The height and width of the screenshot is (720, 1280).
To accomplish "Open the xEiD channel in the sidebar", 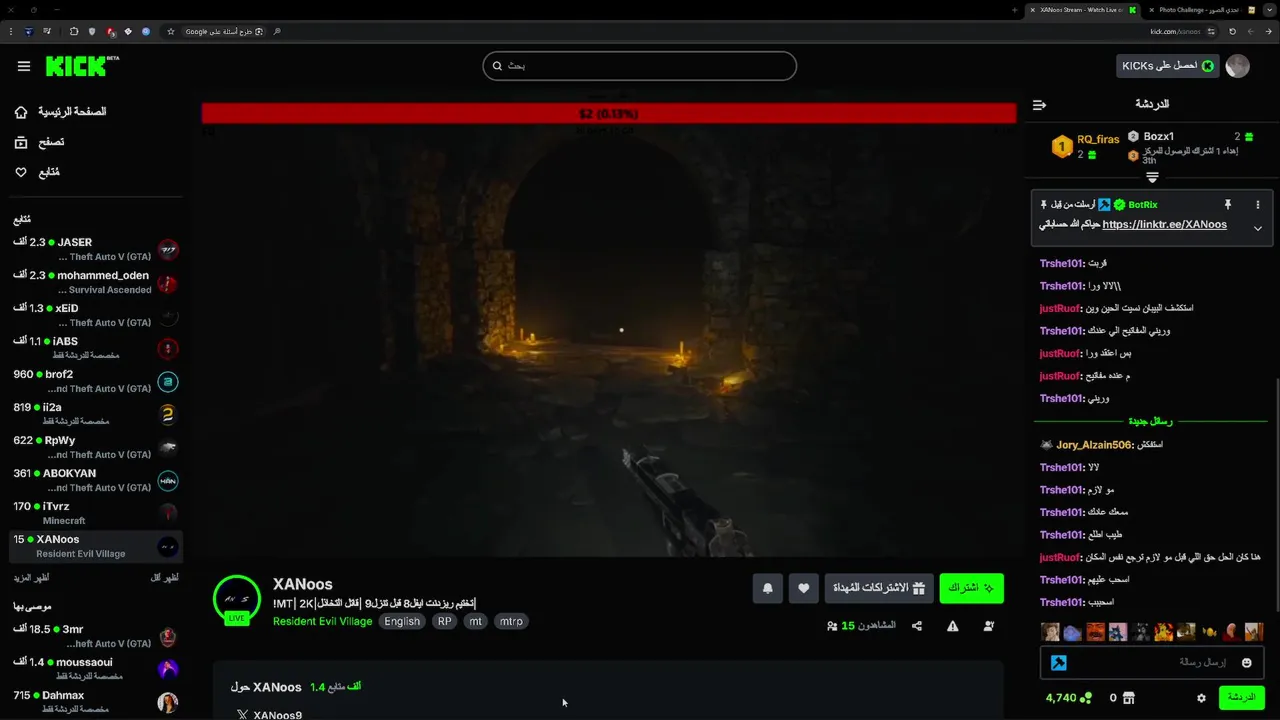I will [x=95, y=315].
